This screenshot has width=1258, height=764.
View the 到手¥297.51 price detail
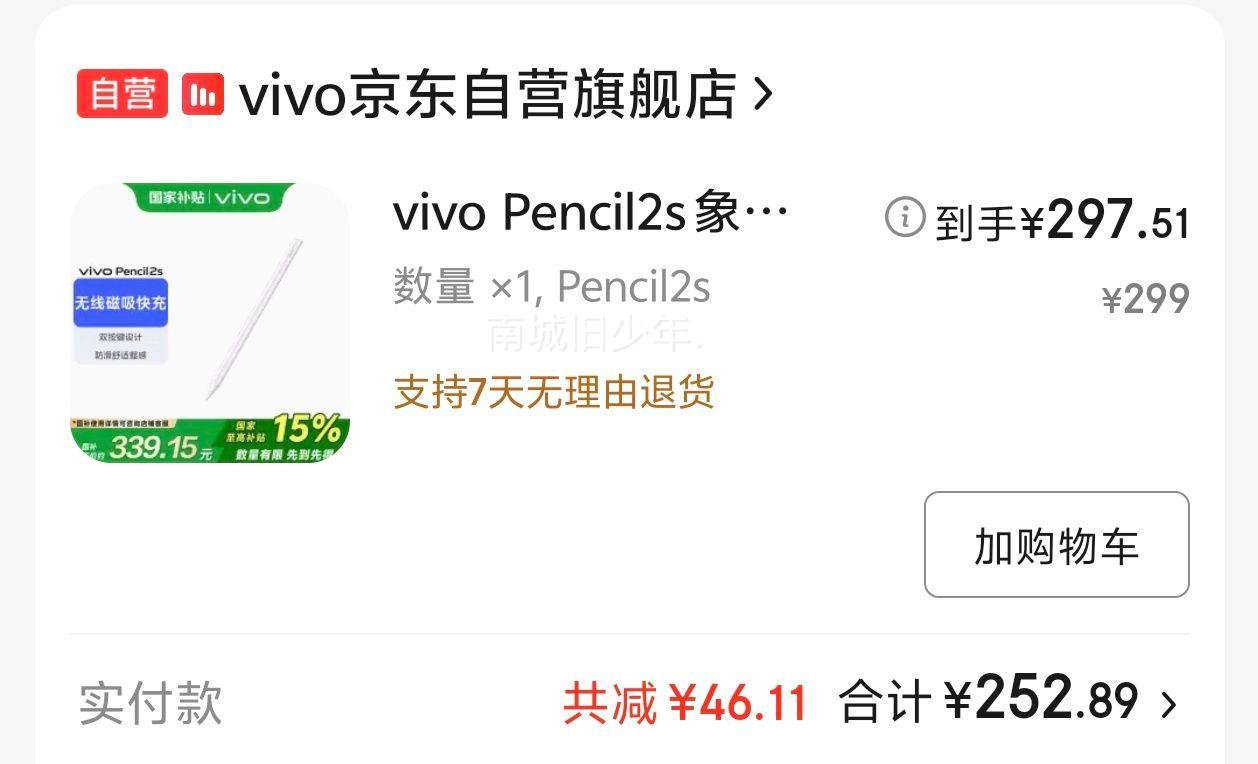click(x=1063, y=220)
